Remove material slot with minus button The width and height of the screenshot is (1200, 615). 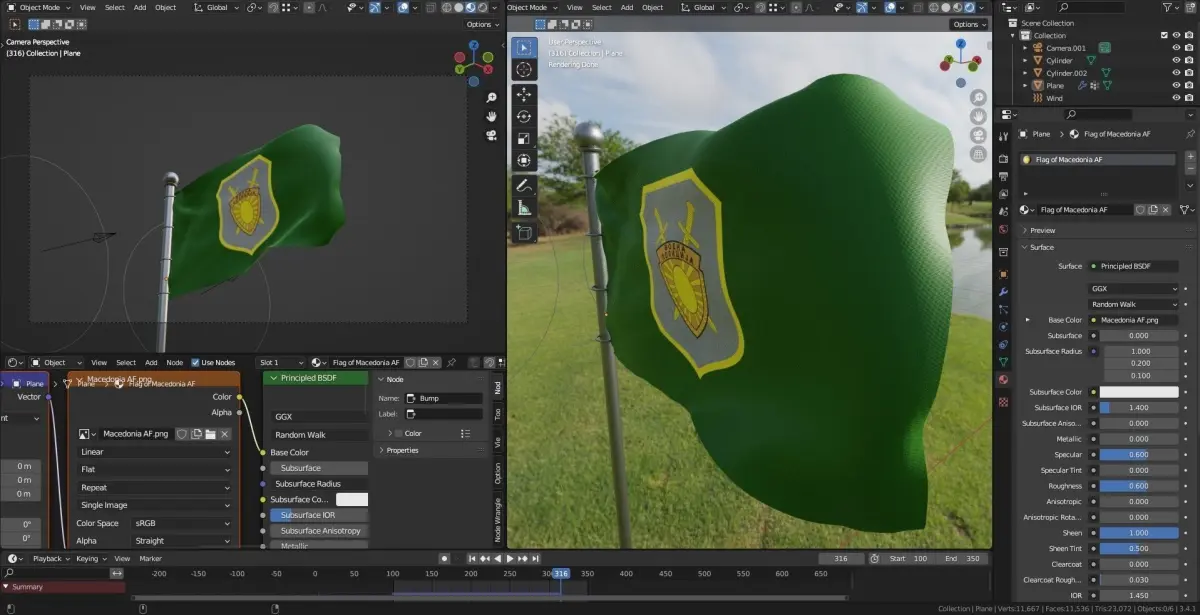[1190, 170]
